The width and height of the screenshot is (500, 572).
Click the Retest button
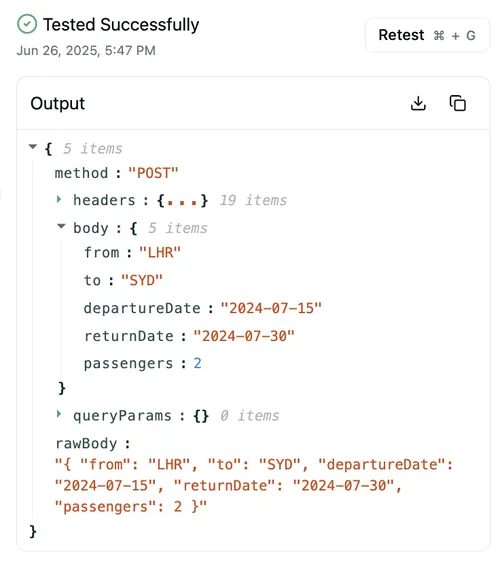427,35
